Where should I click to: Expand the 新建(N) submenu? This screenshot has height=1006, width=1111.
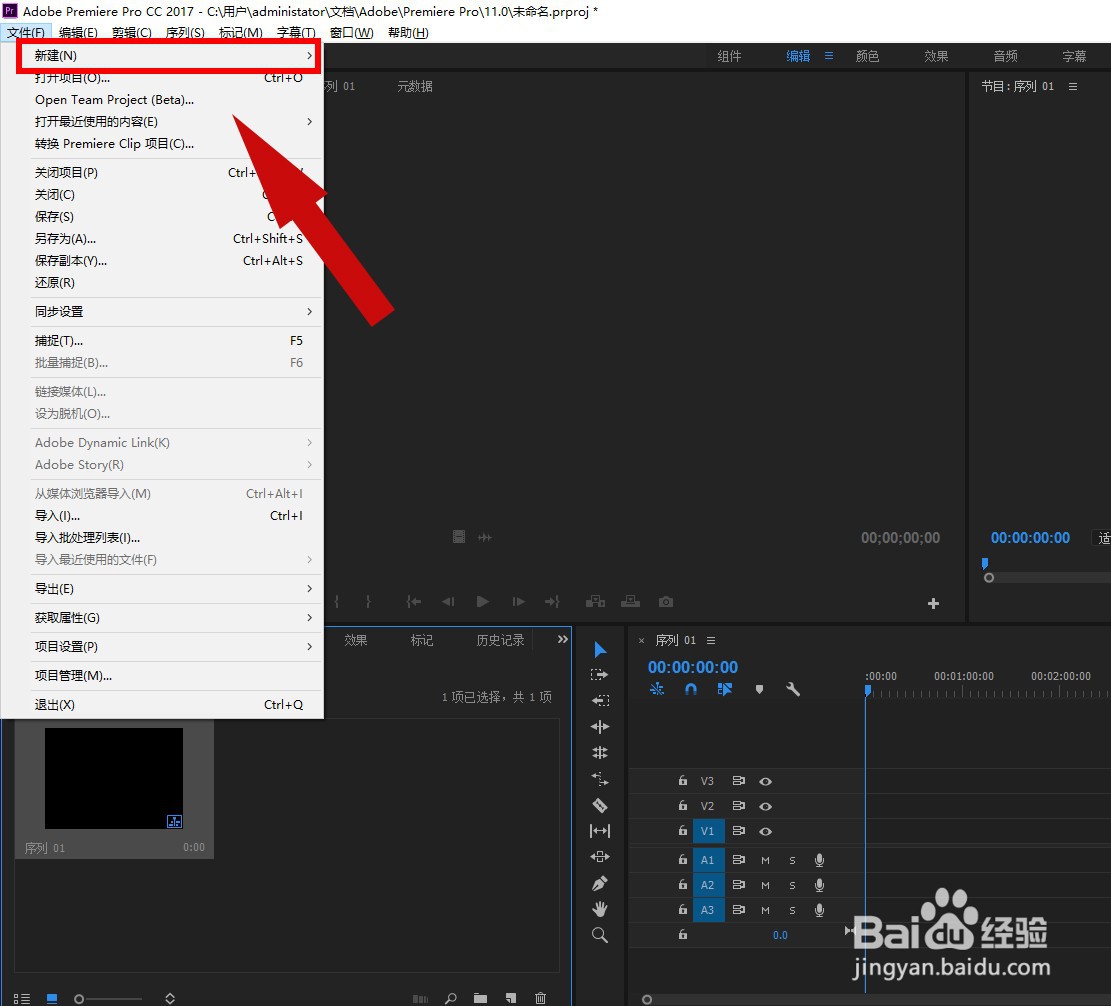coord(169,55)
